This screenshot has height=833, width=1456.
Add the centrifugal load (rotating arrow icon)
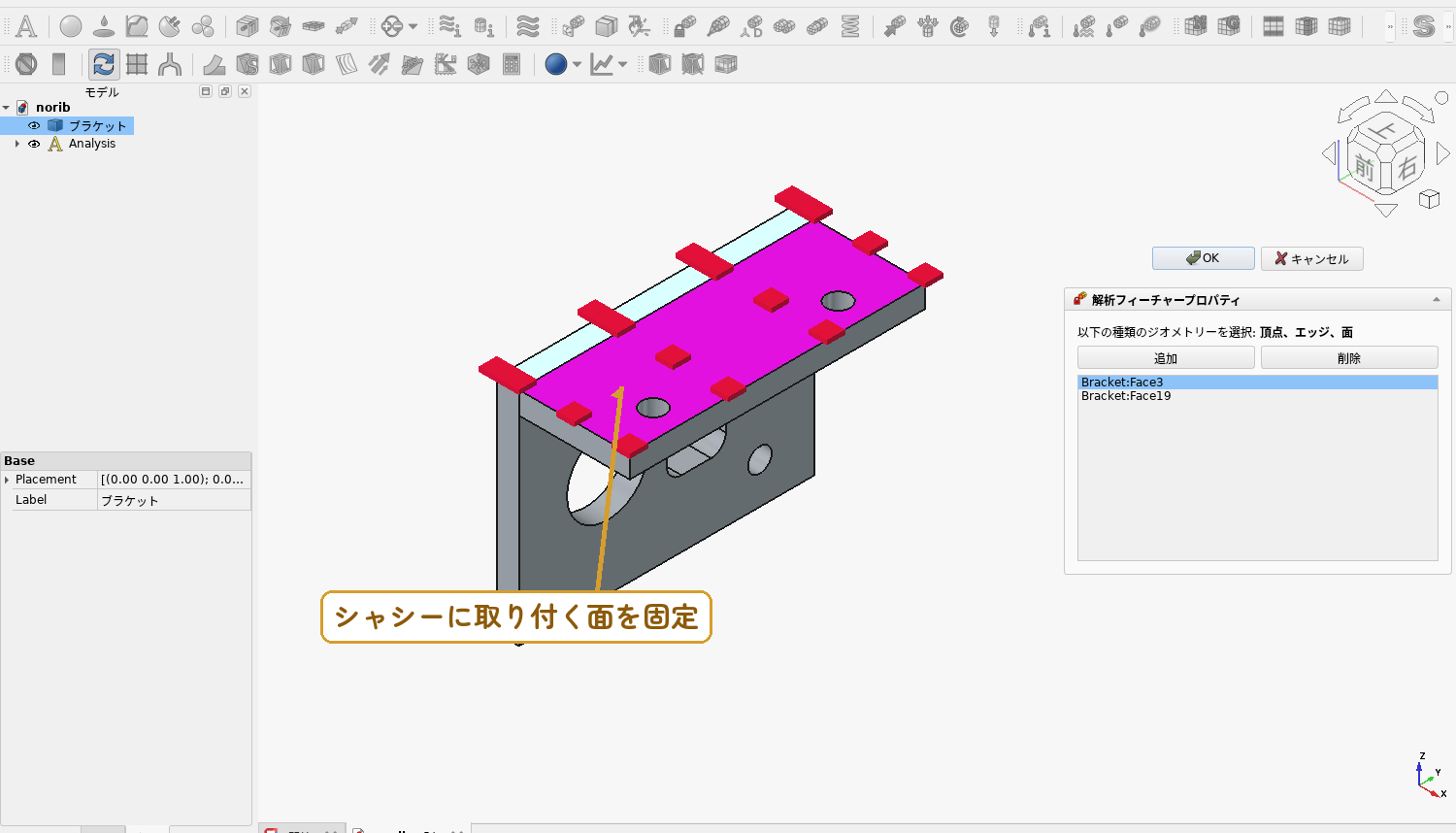pos(961,26)
